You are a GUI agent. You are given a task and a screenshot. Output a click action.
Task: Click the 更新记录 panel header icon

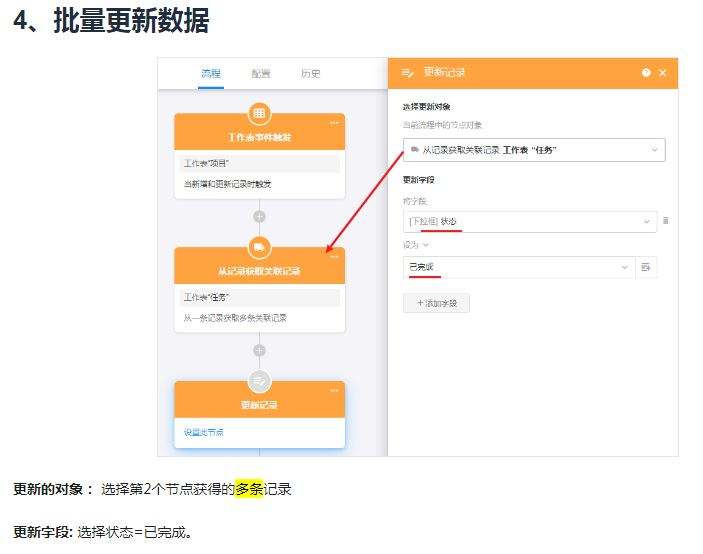pyautogui.click(x=407, y=73)
